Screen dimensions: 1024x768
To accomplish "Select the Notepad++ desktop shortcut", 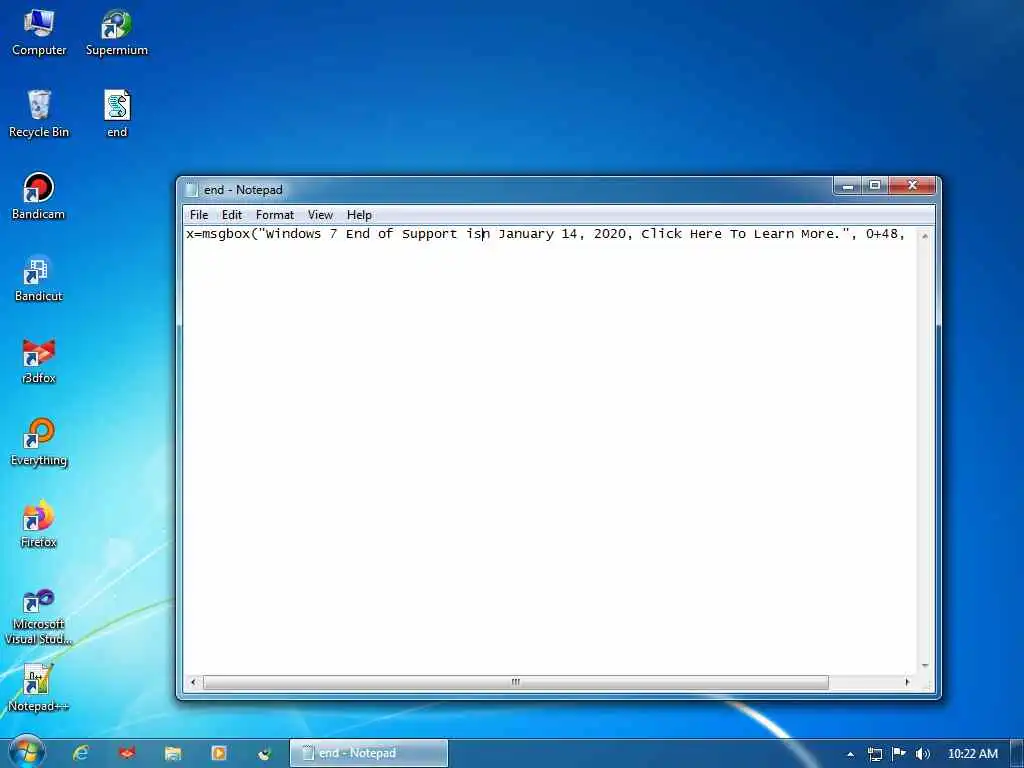I will (39, 688).
